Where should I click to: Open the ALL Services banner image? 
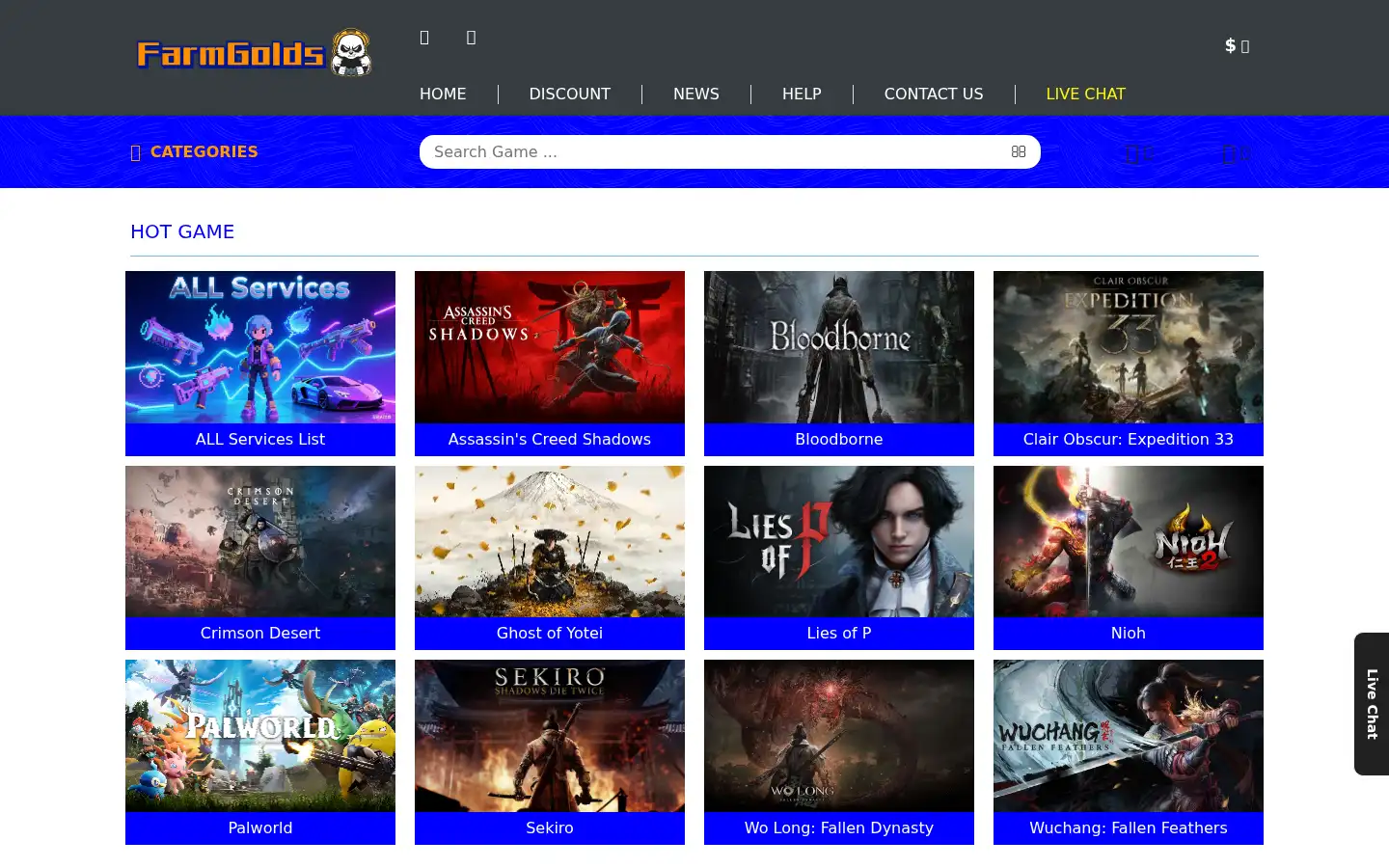pyautogui.click(x=260, y=347)
